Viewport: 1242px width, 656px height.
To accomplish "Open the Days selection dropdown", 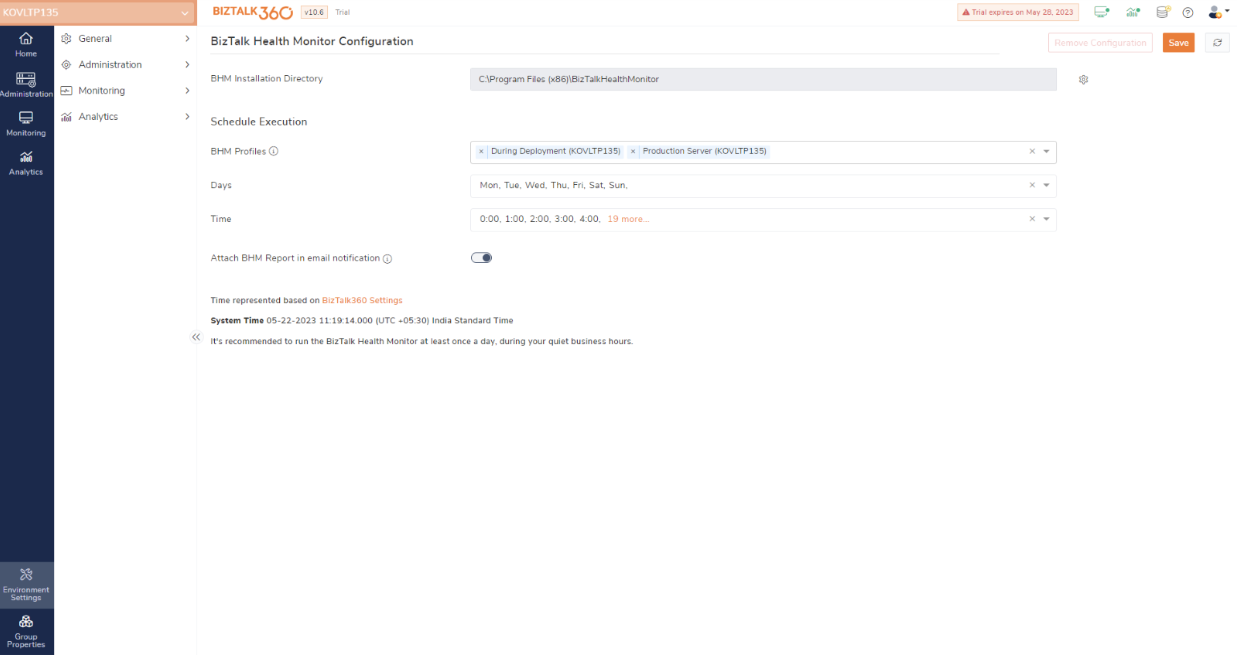I will coord(1046,185).
